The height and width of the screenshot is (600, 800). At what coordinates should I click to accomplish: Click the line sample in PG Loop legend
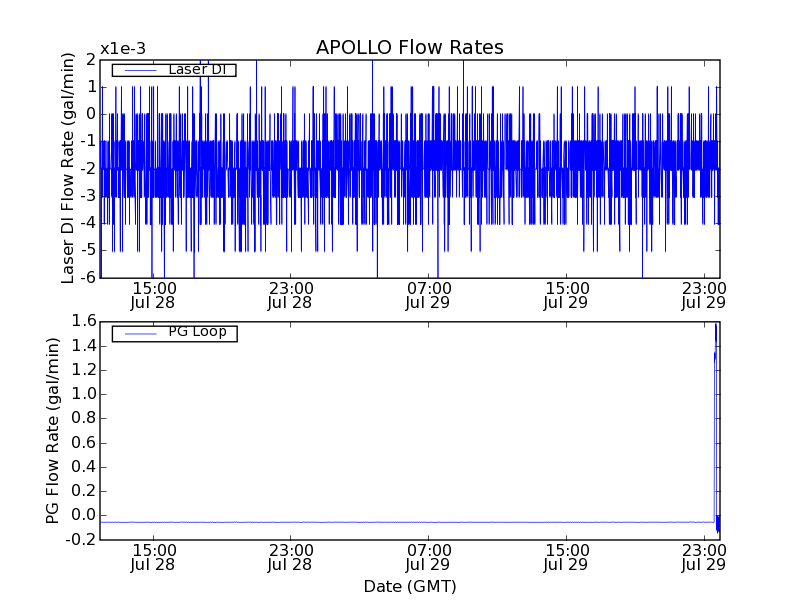[x=141, y=334]
